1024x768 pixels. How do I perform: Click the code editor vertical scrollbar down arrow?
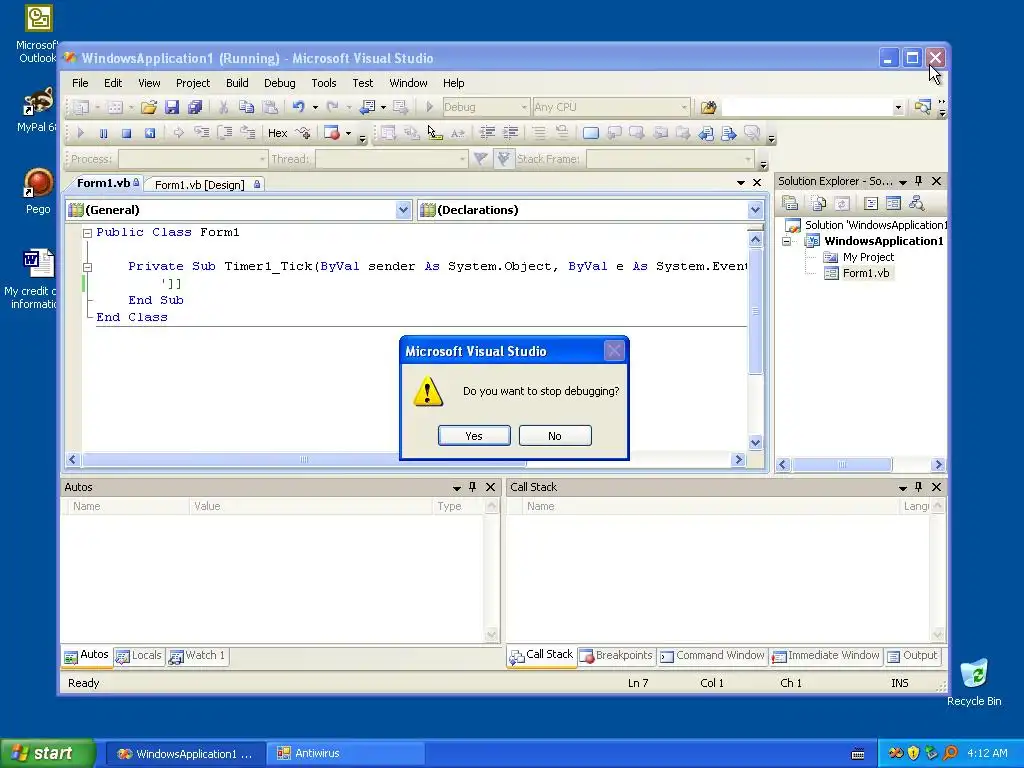coord(756,442)
